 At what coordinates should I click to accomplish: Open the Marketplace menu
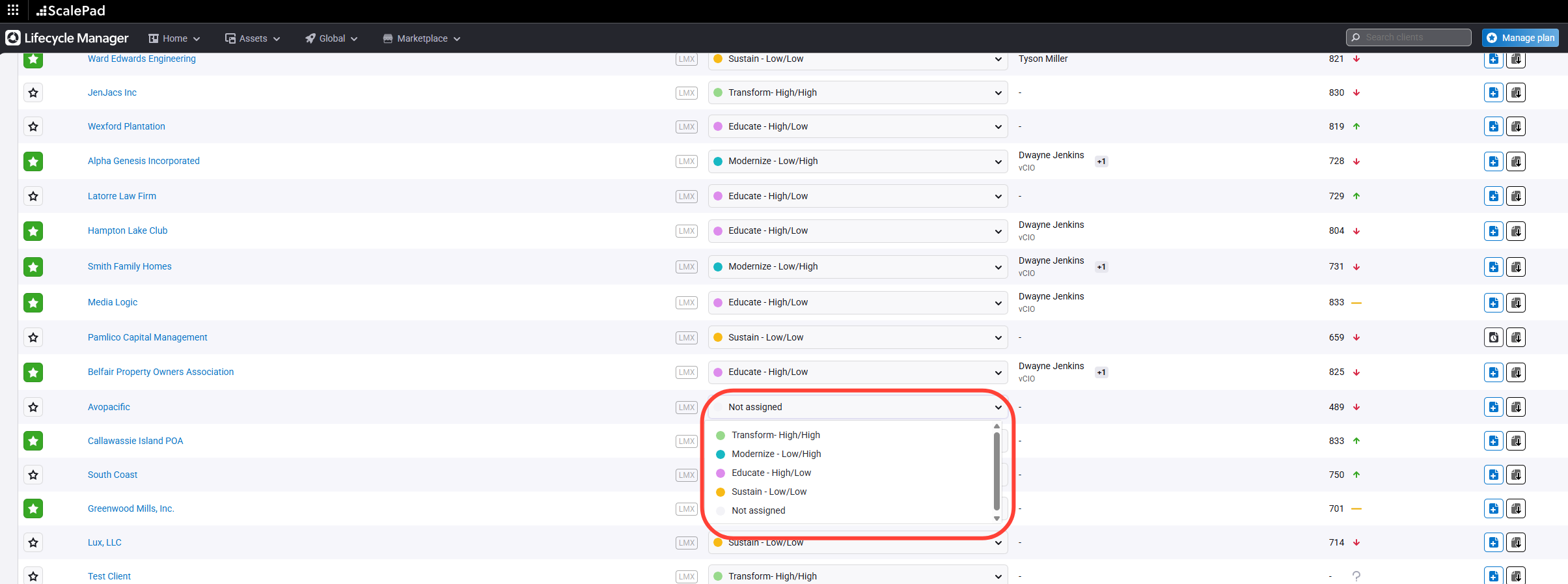422,38
